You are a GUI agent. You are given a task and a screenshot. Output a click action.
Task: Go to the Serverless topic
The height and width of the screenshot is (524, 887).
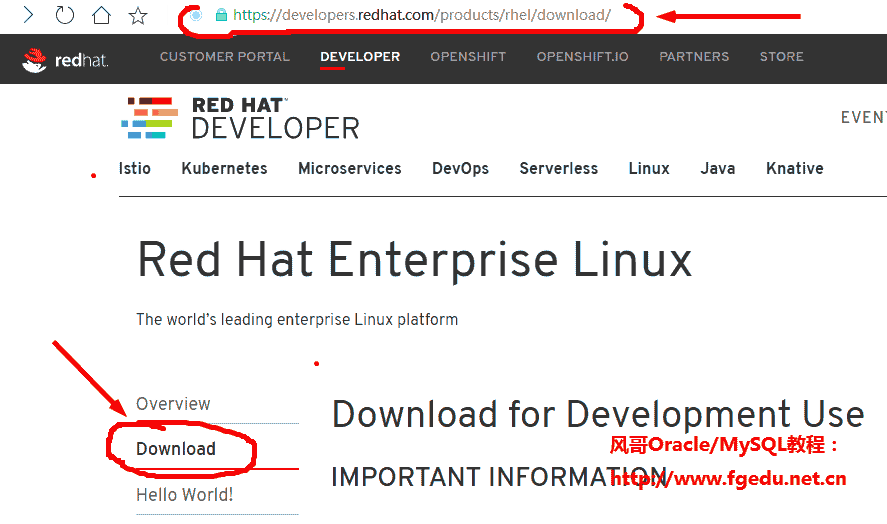click(559, 169)
